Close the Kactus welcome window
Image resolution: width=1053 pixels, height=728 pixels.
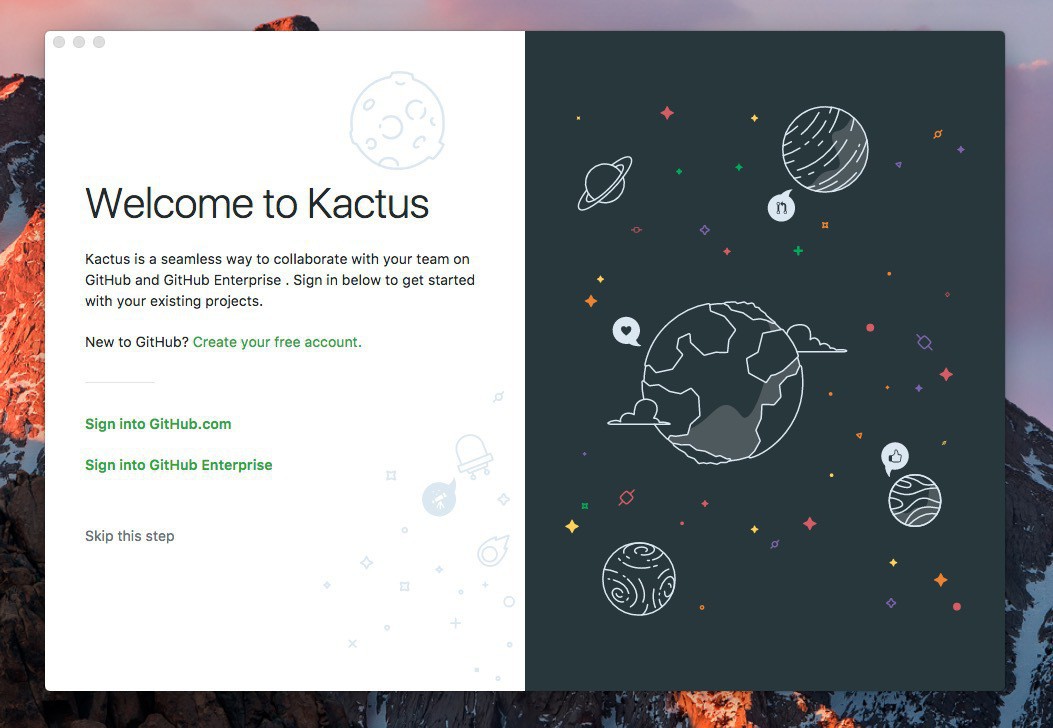[x=59, y=42]
